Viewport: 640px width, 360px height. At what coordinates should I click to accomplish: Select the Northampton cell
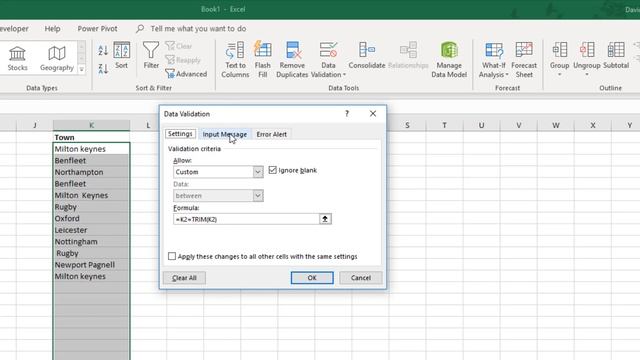91,172
